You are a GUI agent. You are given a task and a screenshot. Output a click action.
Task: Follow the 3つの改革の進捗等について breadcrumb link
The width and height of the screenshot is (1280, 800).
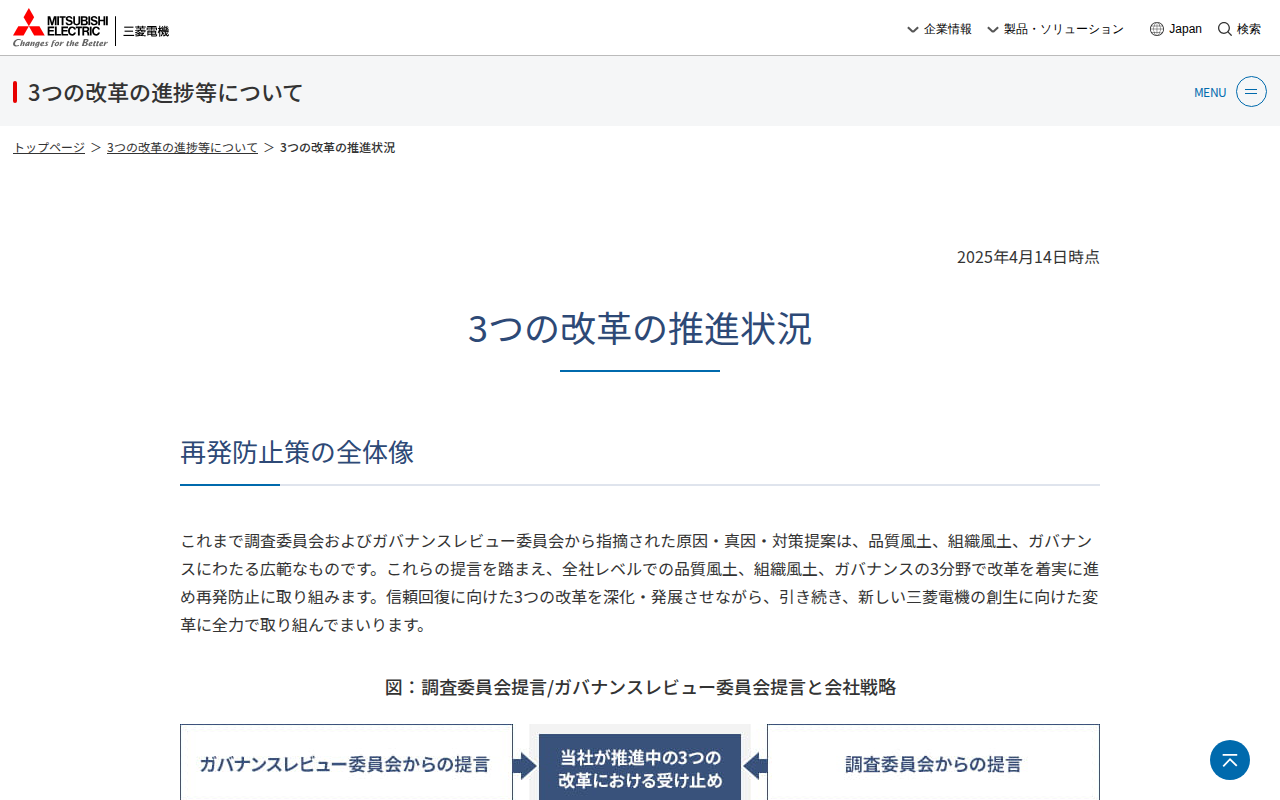pyautogui.click(x=182, y=146)
